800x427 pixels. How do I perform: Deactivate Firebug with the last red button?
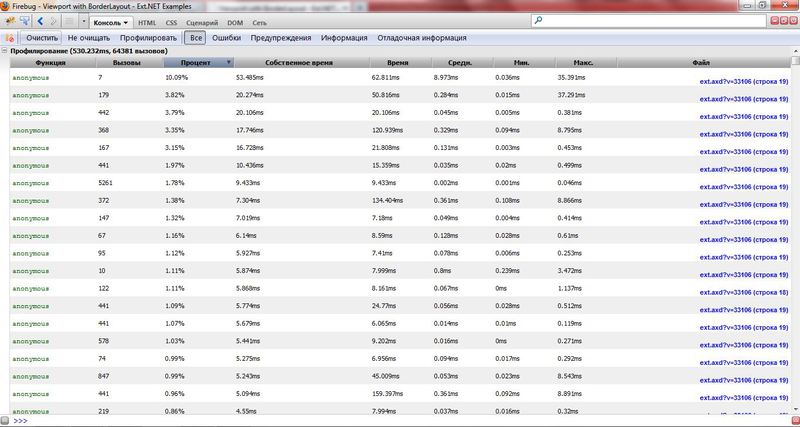point(792,20)
